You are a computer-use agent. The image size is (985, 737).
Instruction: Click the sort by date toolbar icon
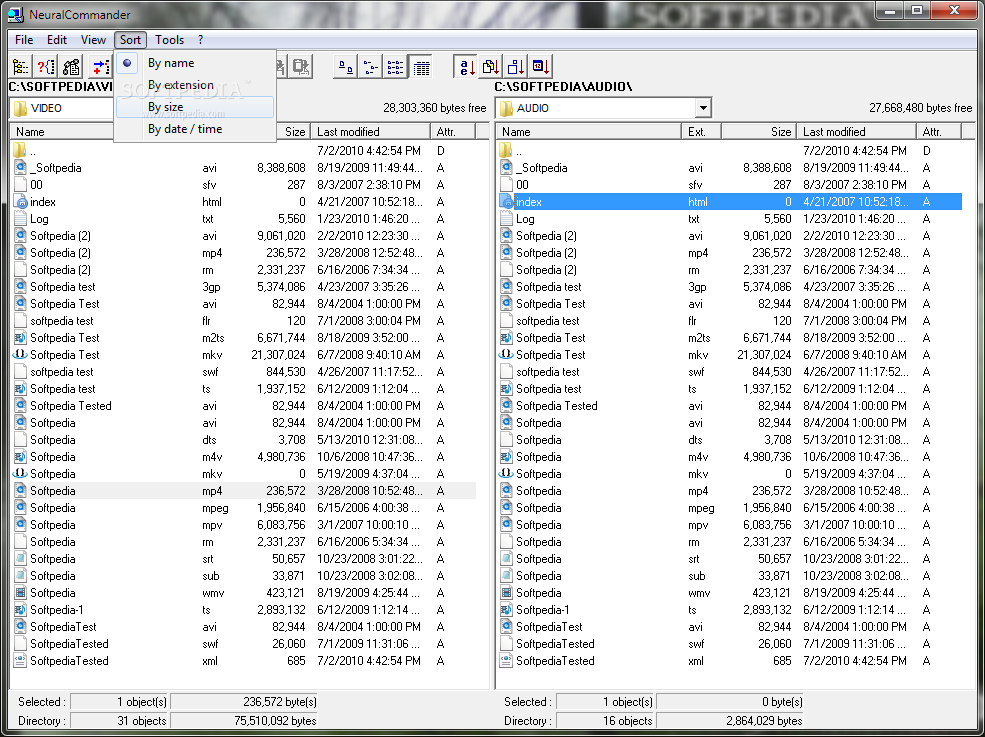(x=541, y=66)
